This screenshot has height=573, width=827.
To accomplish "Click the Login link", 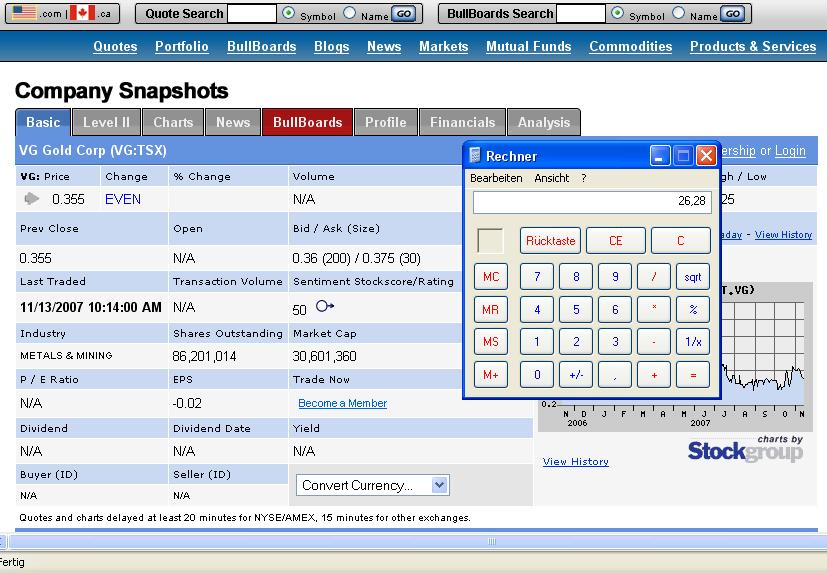I will (x=790, y=151).
